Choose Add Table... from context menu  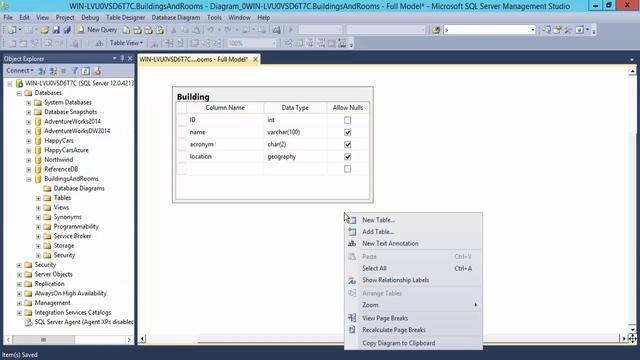(x=413, y=232)
